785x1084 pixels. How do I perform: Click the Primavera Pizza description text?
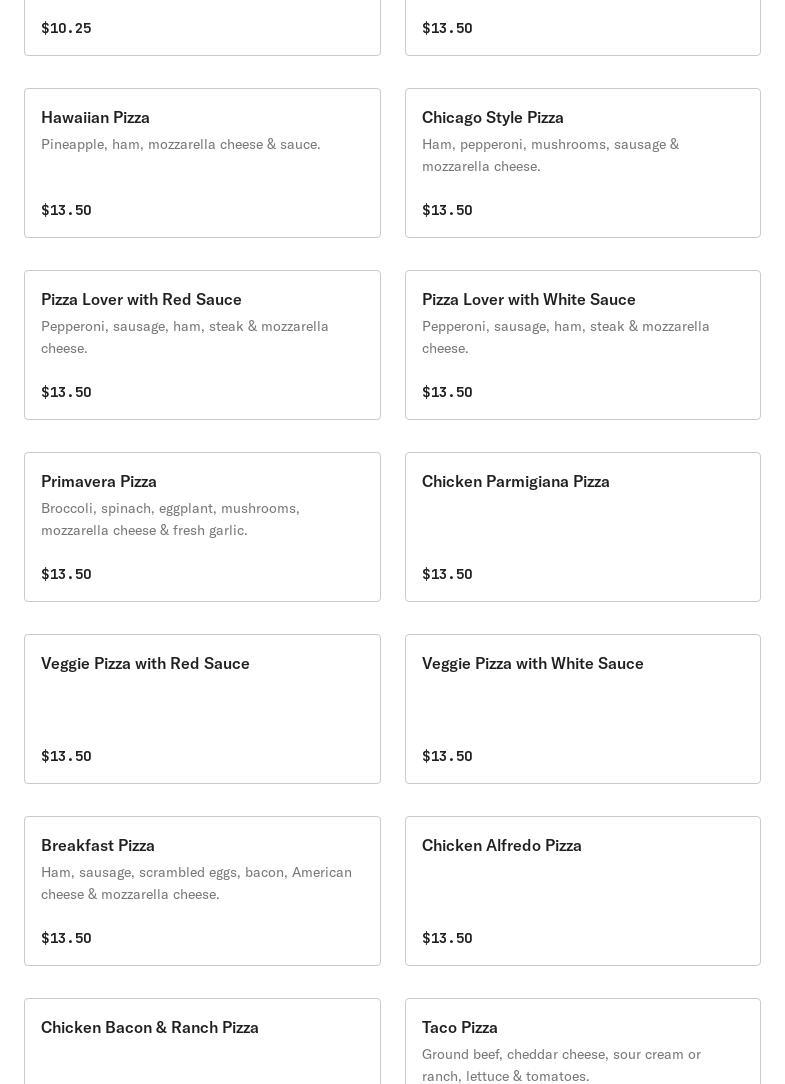coord(170,519)
